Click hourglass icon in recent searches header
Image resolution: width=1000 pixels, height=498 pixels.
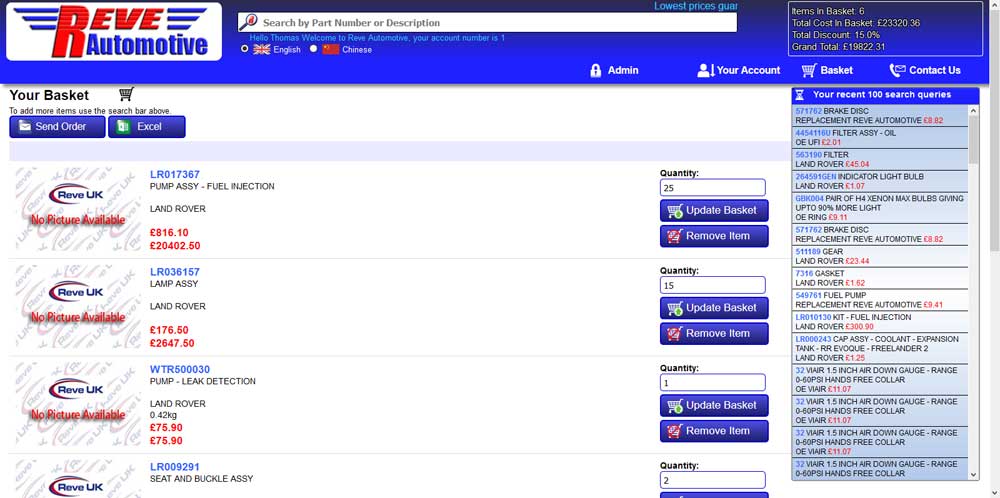coord(799,94)
